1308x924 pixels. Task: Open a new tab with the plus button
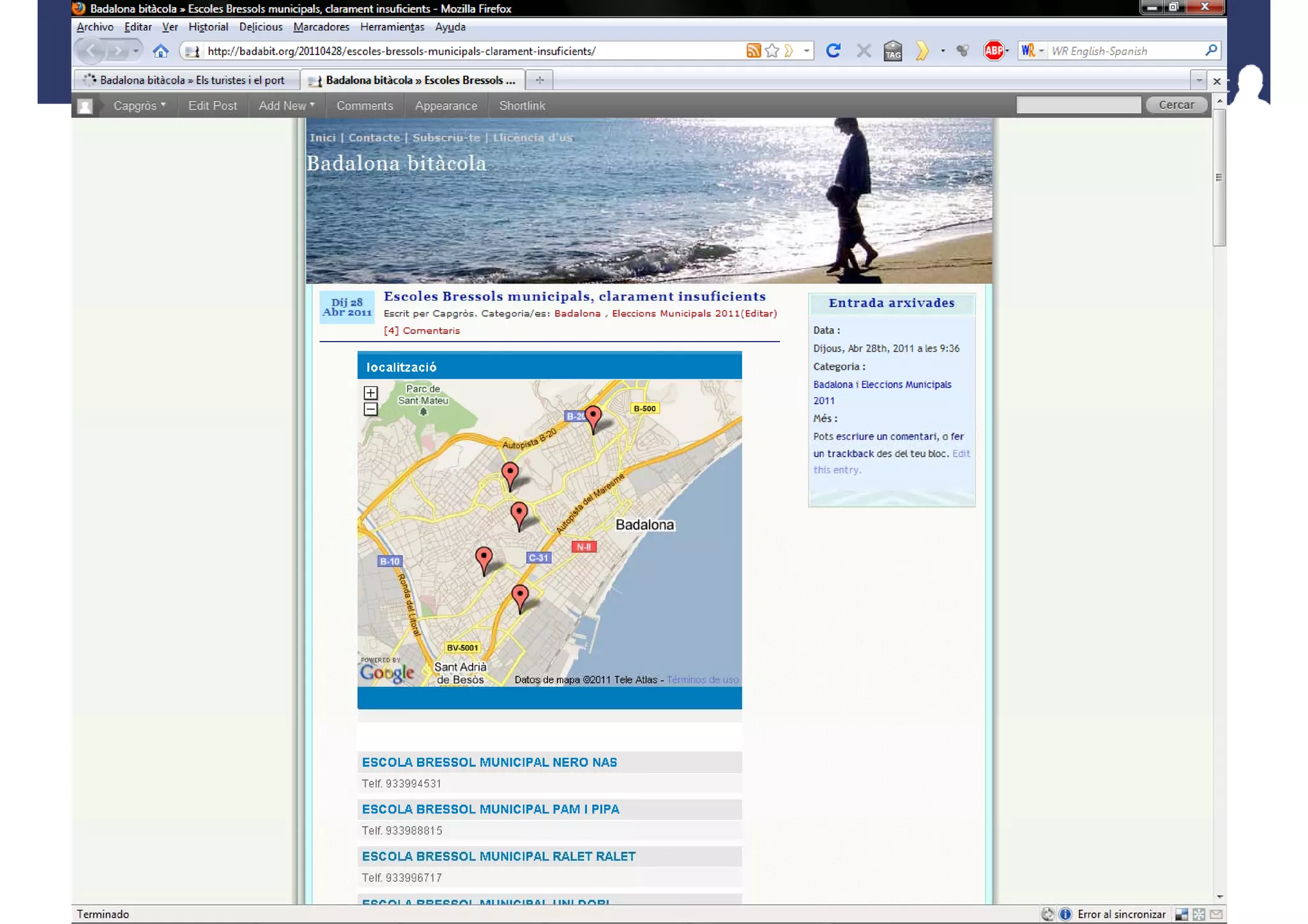click(x=540, y=80)
